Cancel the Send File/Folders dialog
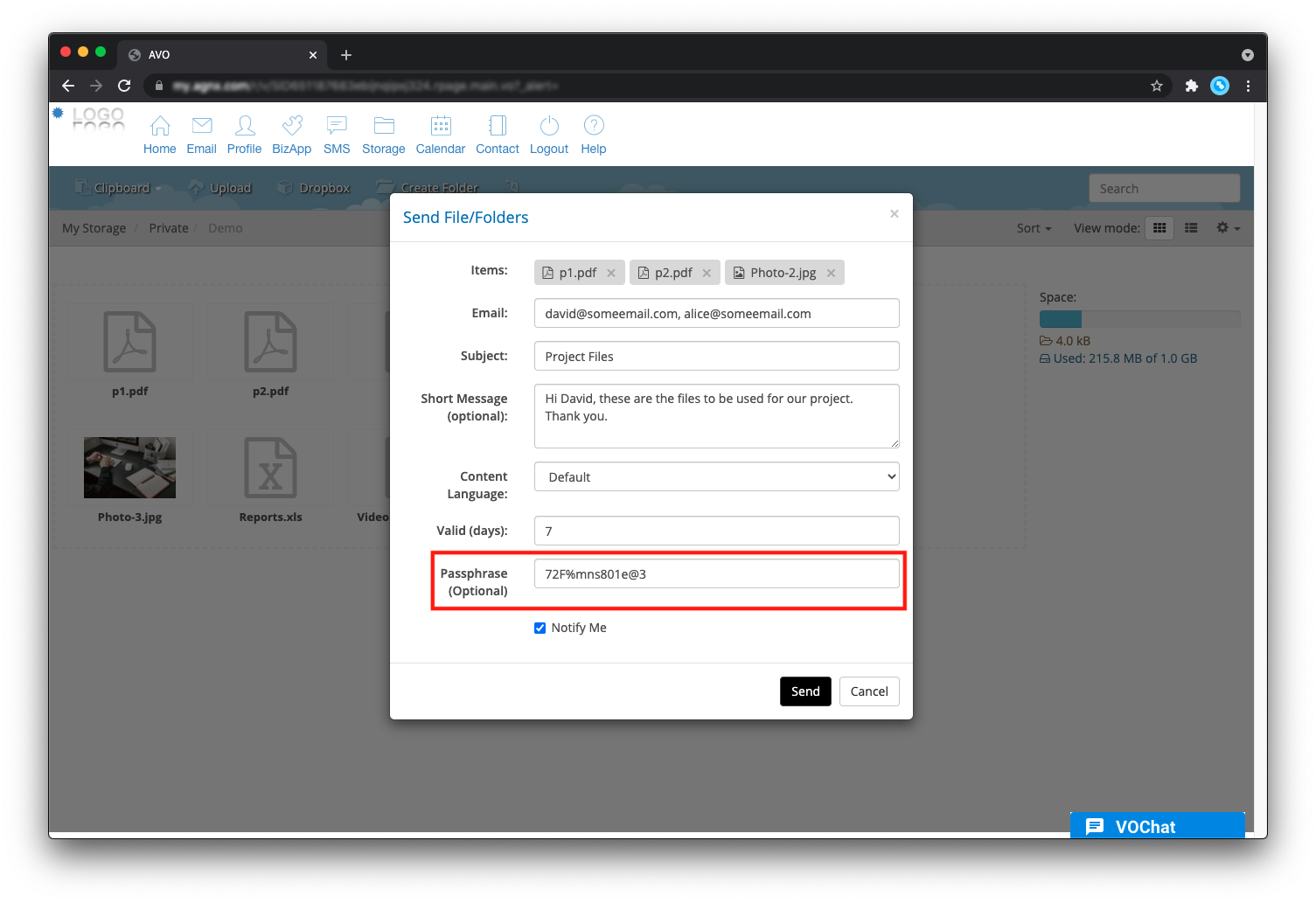1316x903 pixels. [869, 691]
